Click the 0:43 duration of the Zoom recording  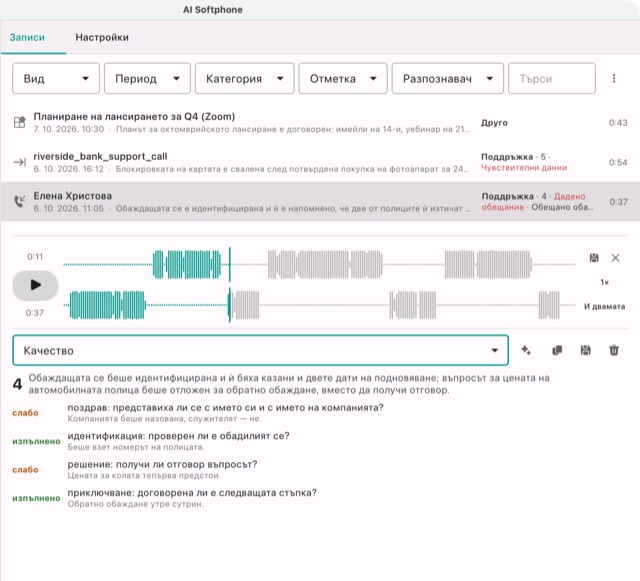pyautogui.click(x=618, y=123)
